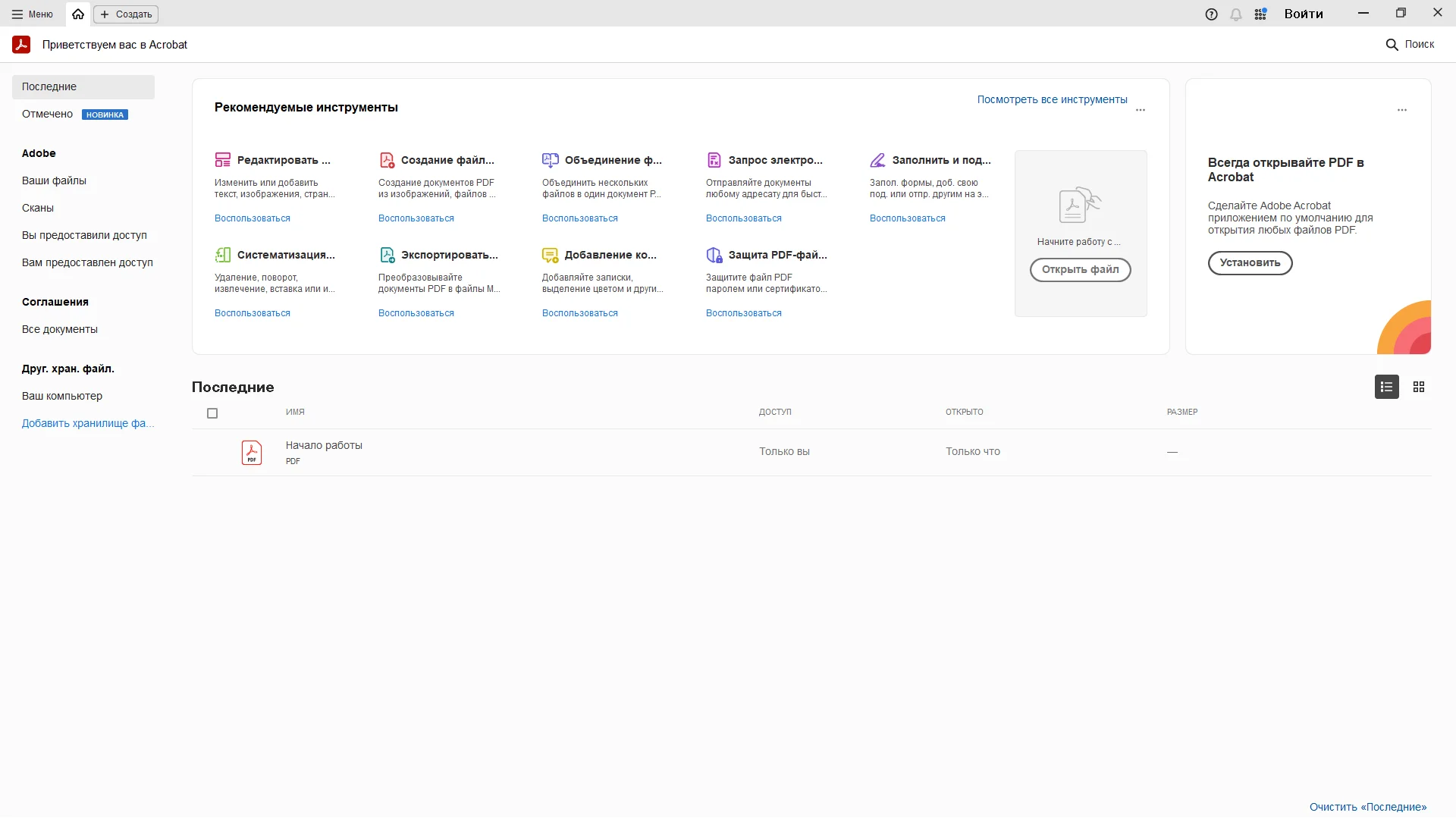This screenshot has height=819, width=1456.
Task: Click the notifications bell icon
Action: tap(1236, 14)
